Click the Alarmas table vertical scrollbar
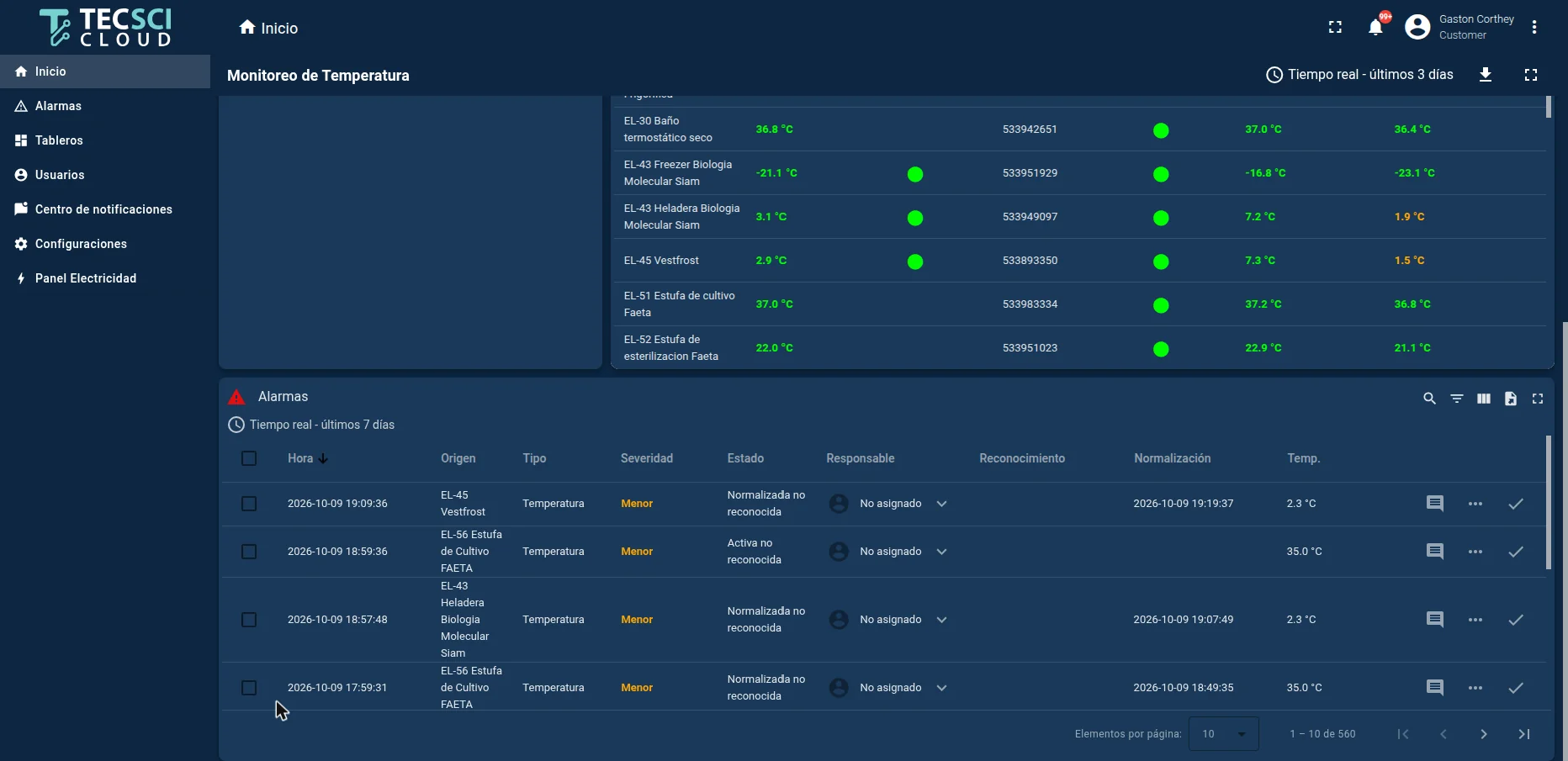1568x761 pixels. tap(1549, 502)
